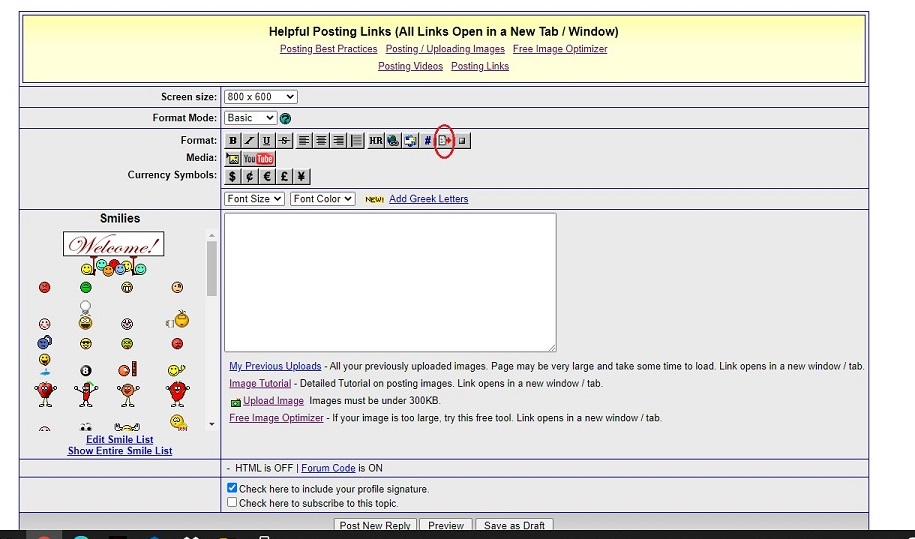The width and height of the screenshot is (915, 539).
Task: Apply strikethrough formatting button
Action: 284,141
